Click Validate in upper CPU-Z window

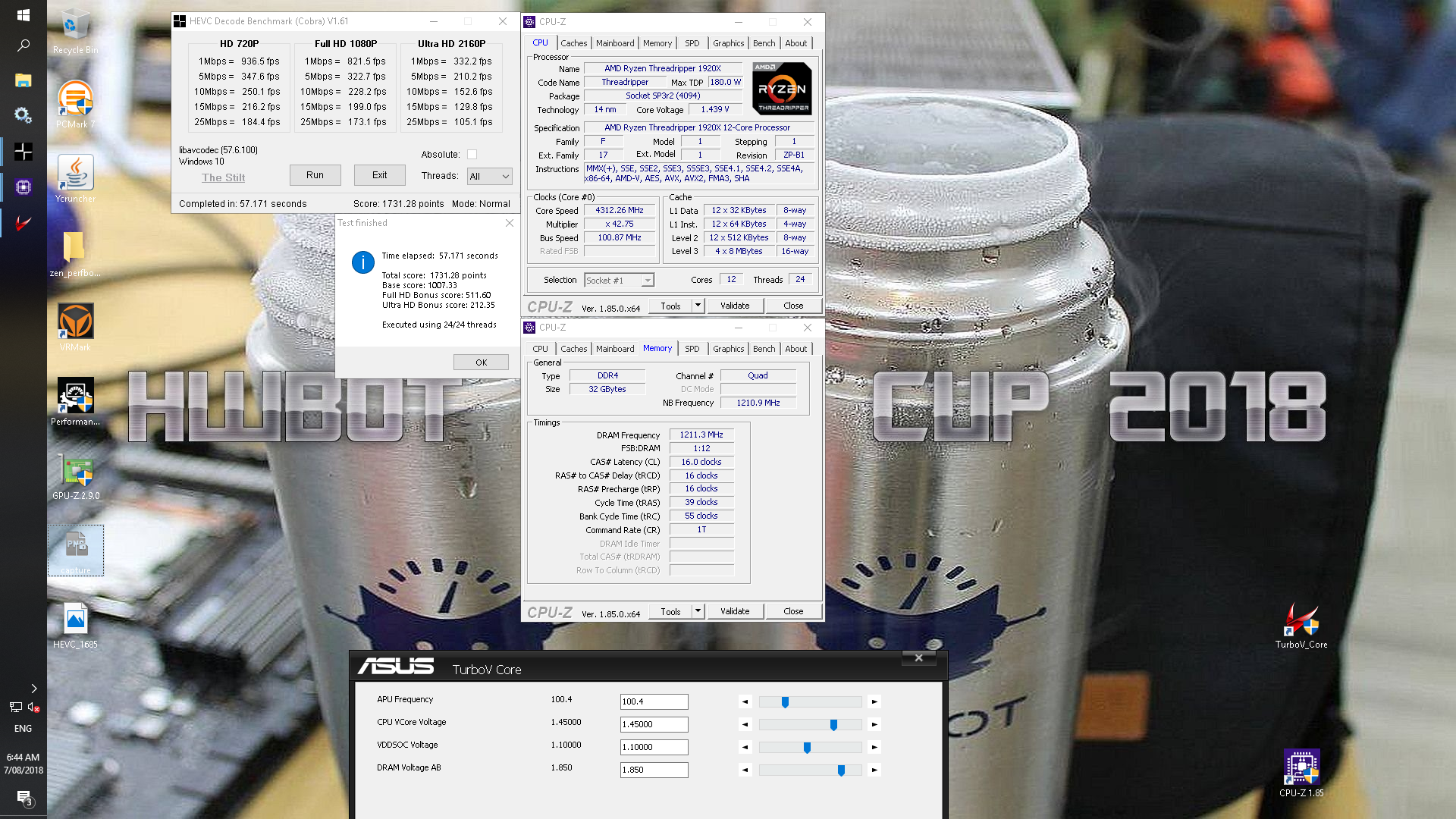pos(735,306)
